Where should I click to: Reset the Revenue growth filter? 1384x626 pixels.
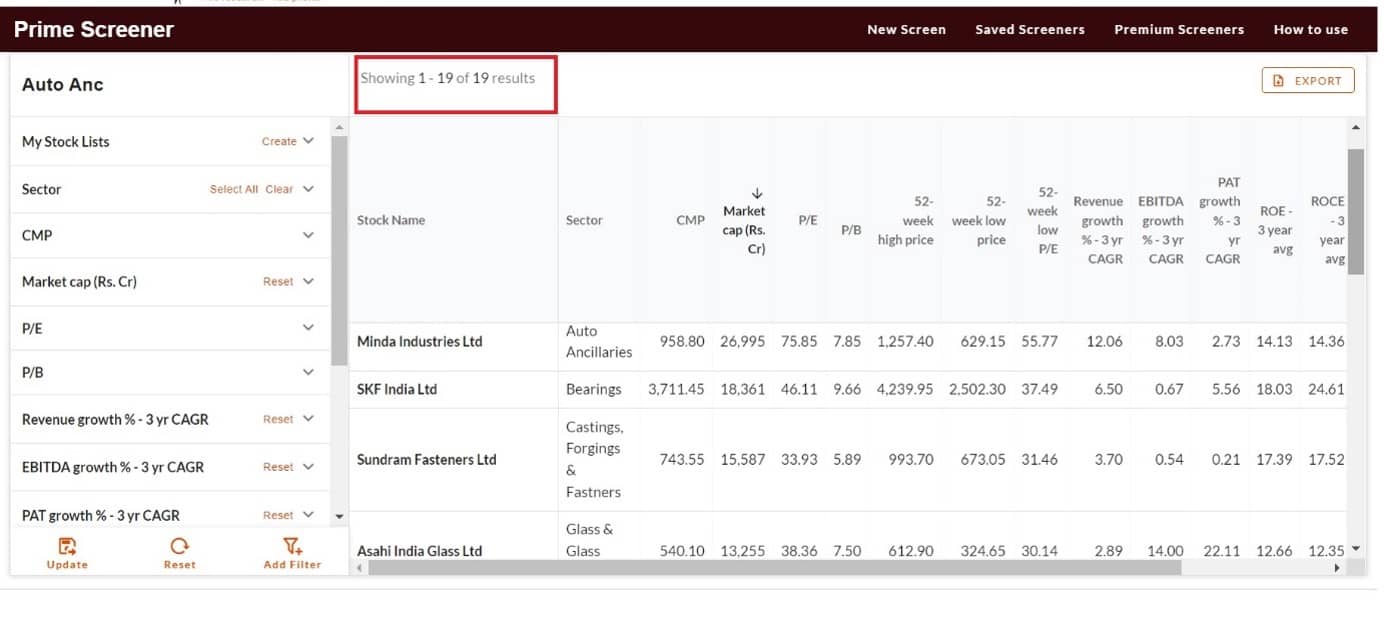coord(278,419)
